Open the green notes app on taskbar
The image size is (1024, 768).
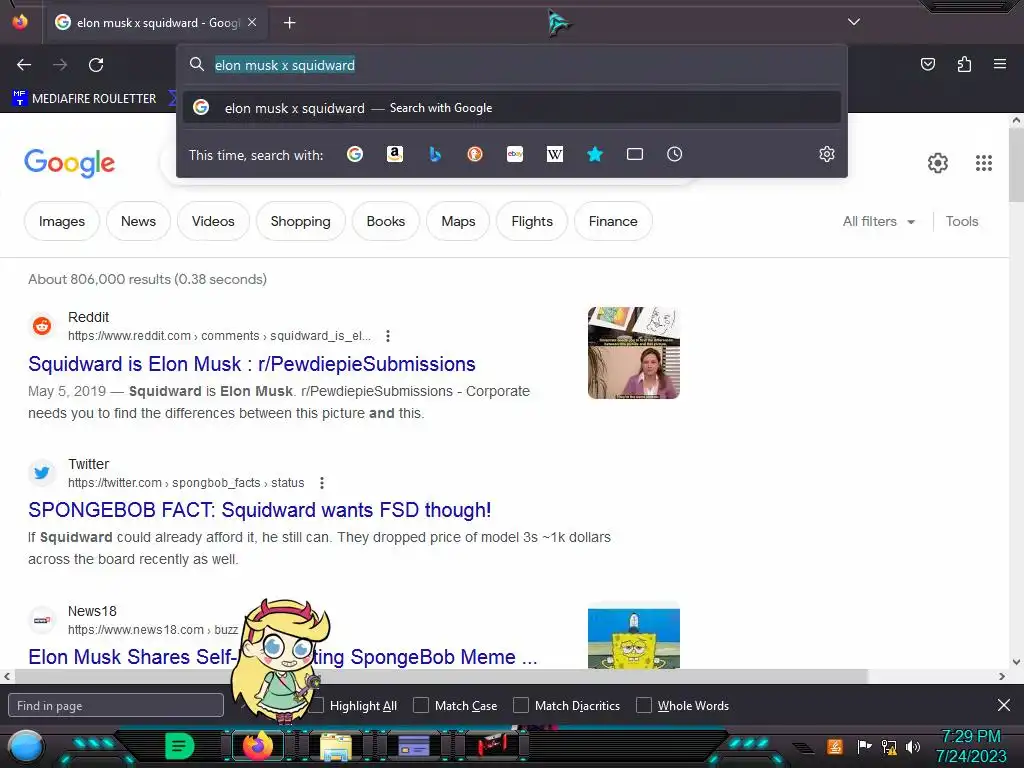pyautogui.click(x=179, y=746)
